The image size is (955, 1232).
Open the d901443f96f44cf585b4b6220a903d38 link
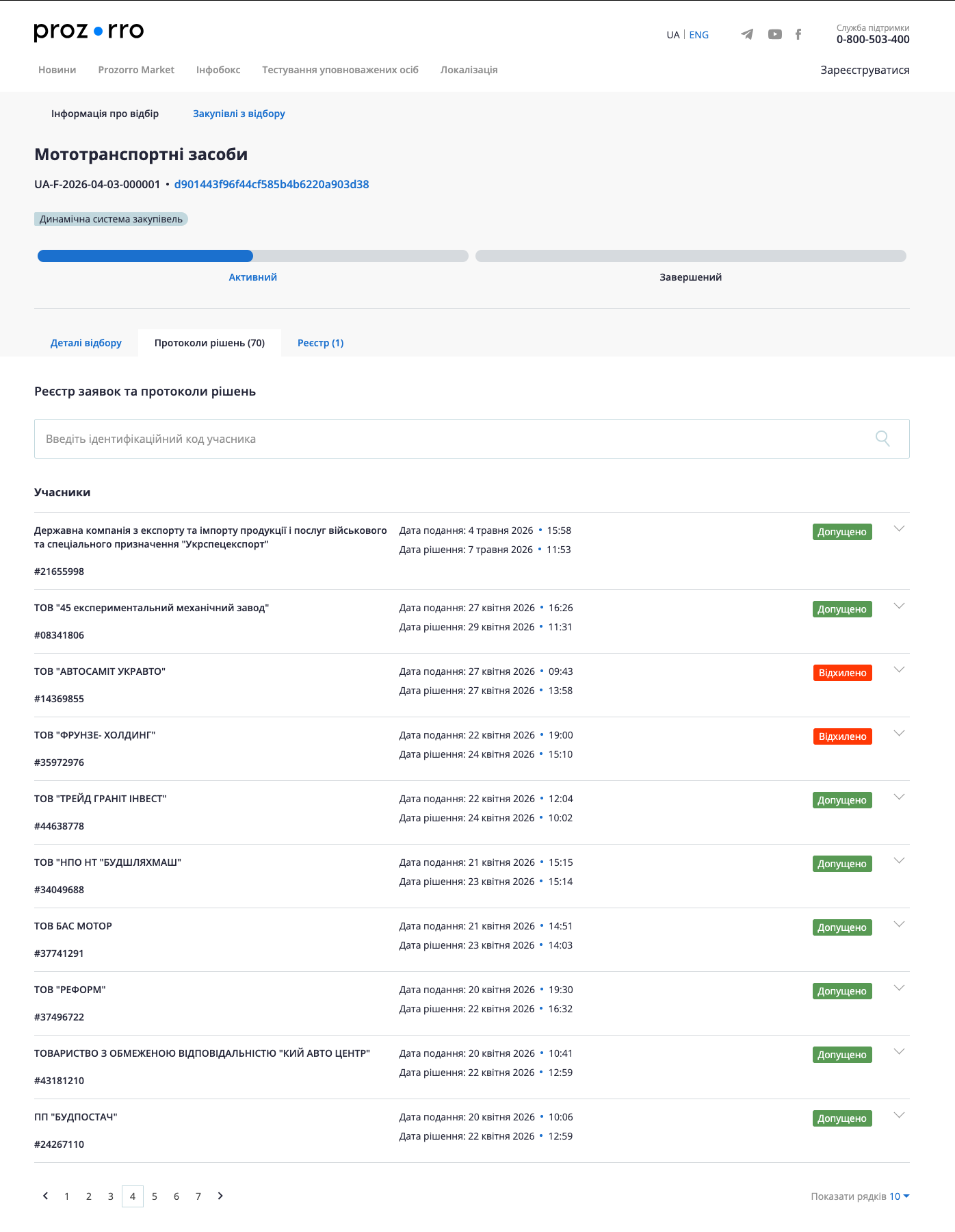click(272, 184)
